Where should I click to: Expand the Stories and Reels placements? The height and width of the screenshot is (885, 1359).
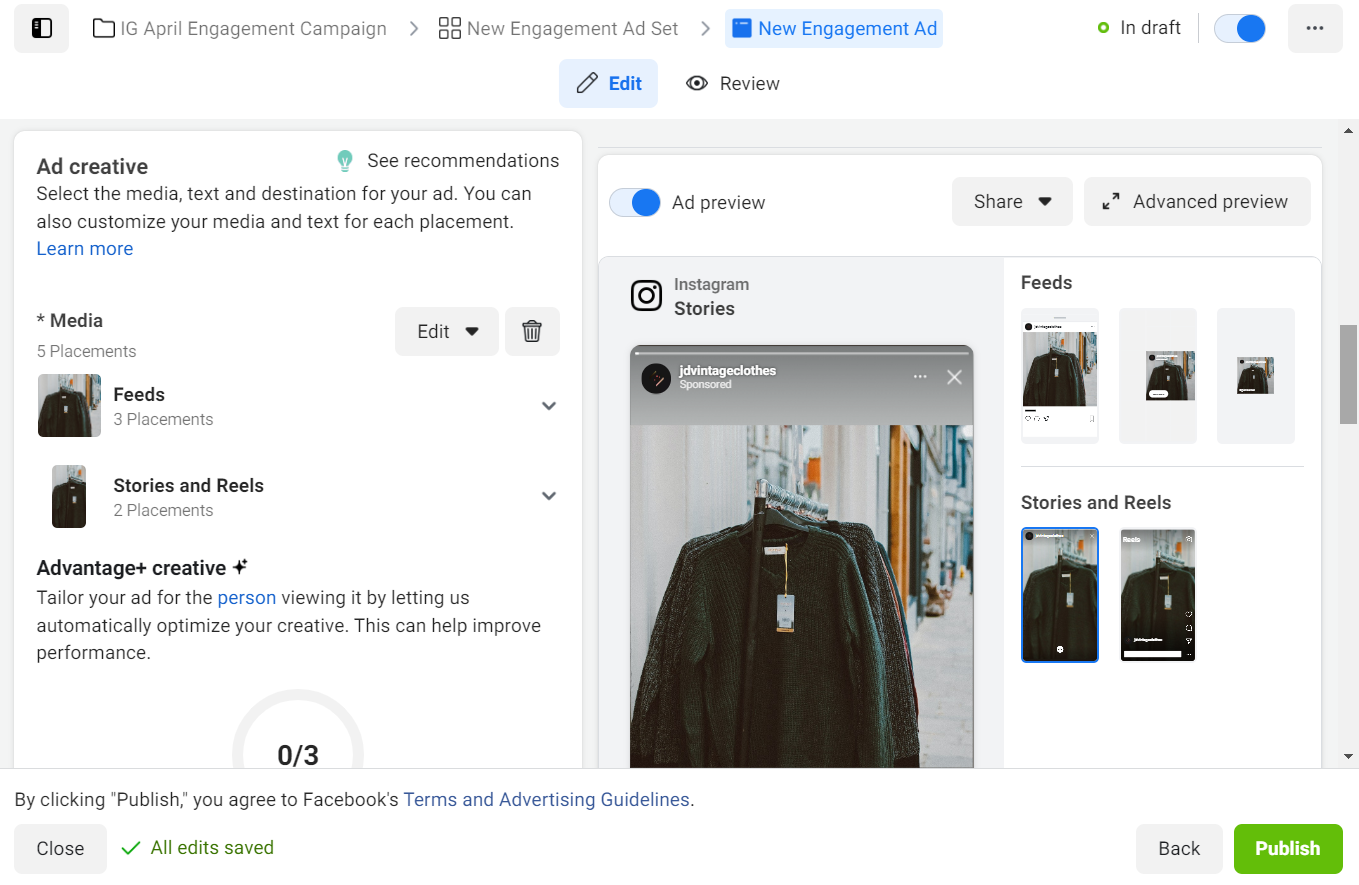click(548, 495)
